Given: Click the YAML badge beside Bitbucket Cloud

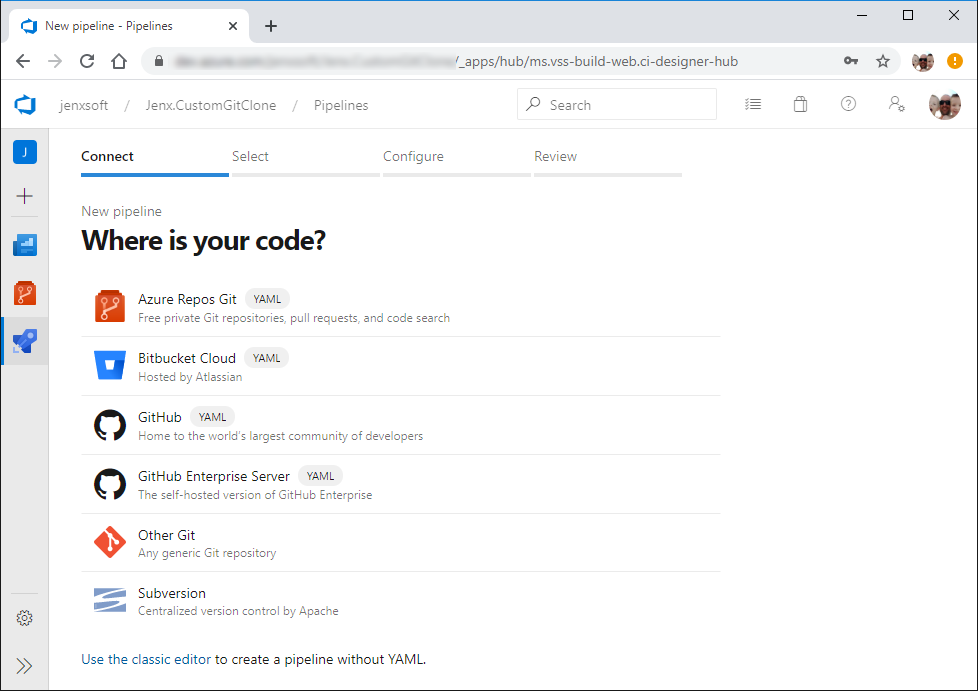Looking at the screenshot, I should coord(266,359).
